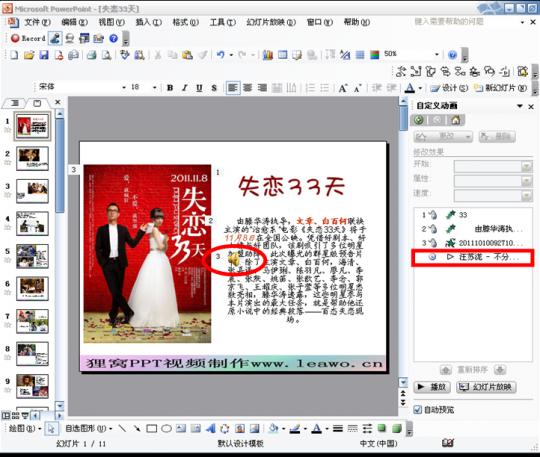Click the red Record button

point(28,38)
